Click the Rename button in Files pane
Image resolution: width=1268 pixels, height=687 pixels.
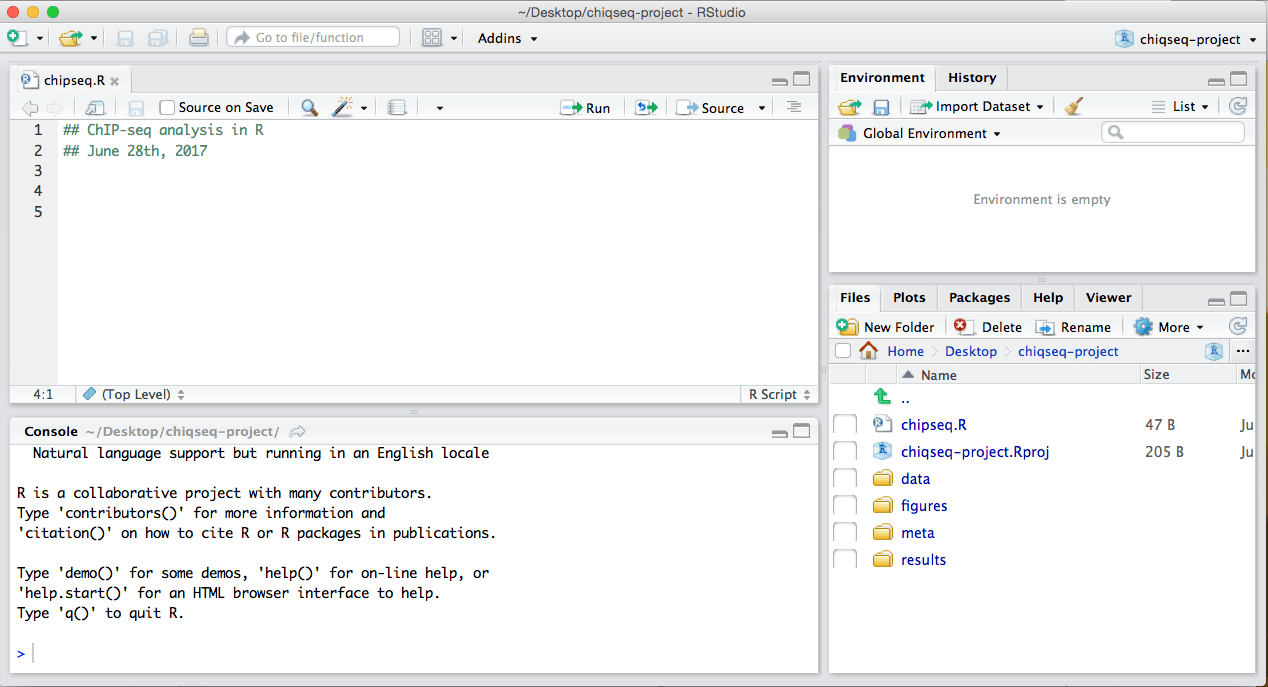click(x=1073, y=327)
